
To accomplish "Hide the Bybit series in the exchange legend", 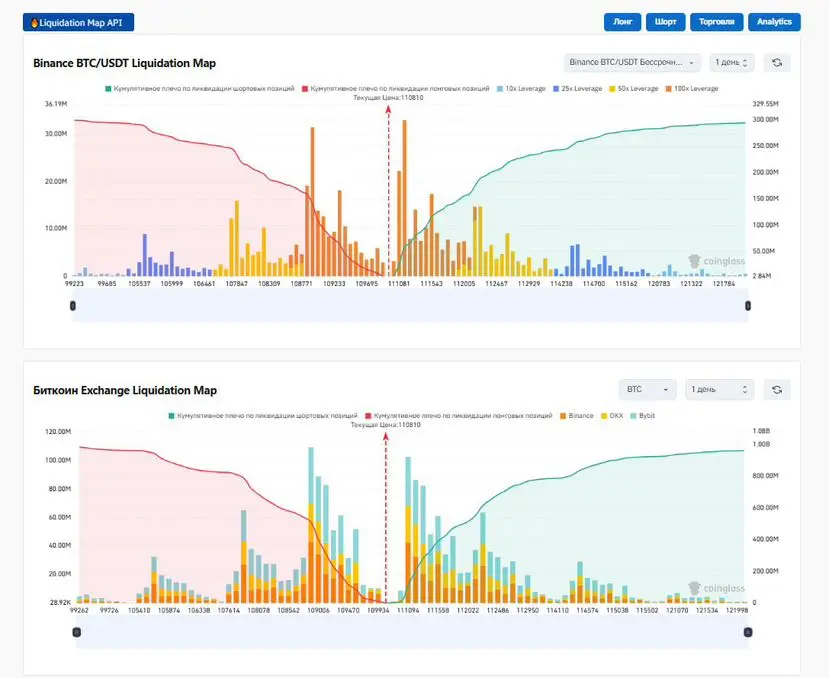I will tap(642, 416).
